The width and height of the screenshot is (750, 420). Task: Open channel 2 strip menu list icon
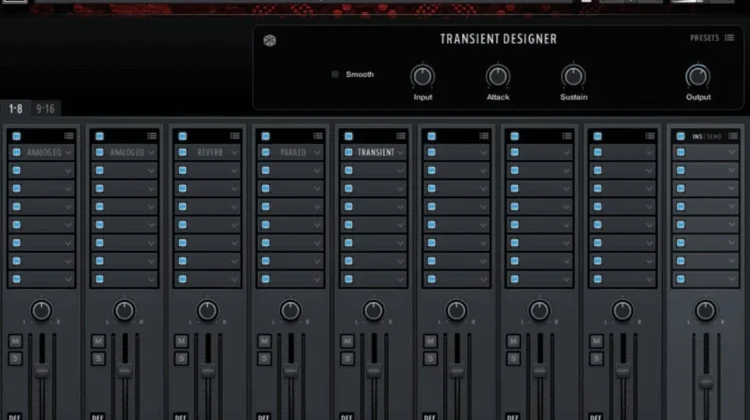pos(152,136)
